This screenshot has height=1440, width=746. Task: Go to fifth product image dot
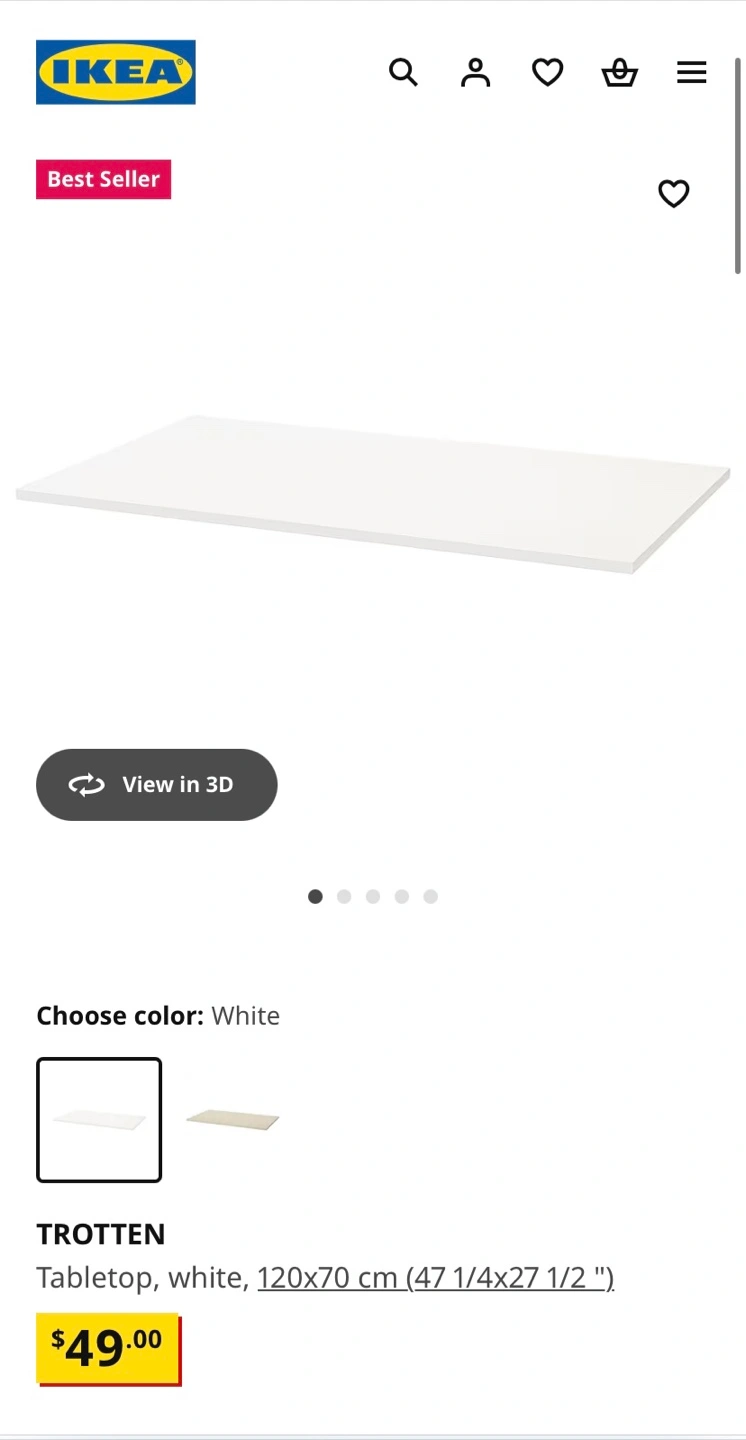coord(431,897)
